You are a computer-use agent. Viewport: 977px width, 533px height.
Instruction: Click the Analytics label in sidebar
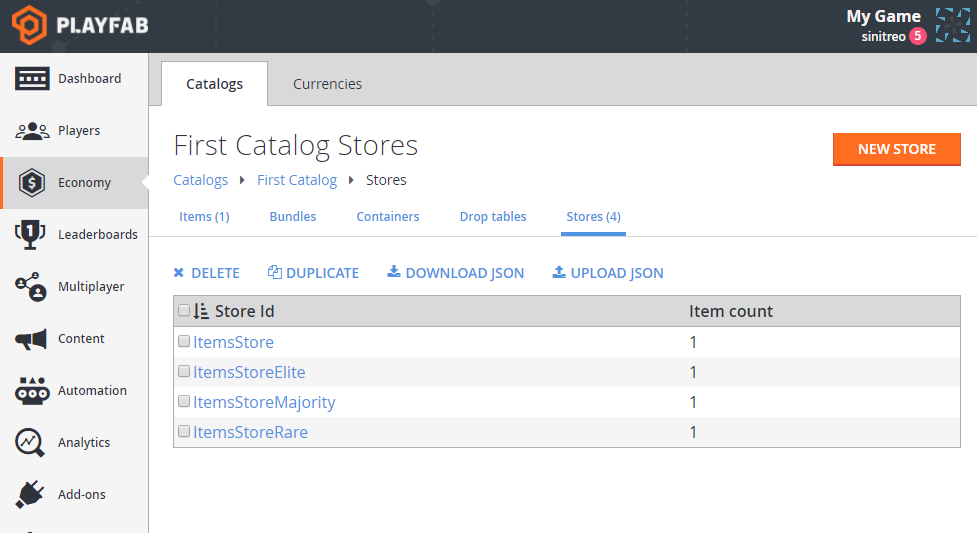point(84,443)
